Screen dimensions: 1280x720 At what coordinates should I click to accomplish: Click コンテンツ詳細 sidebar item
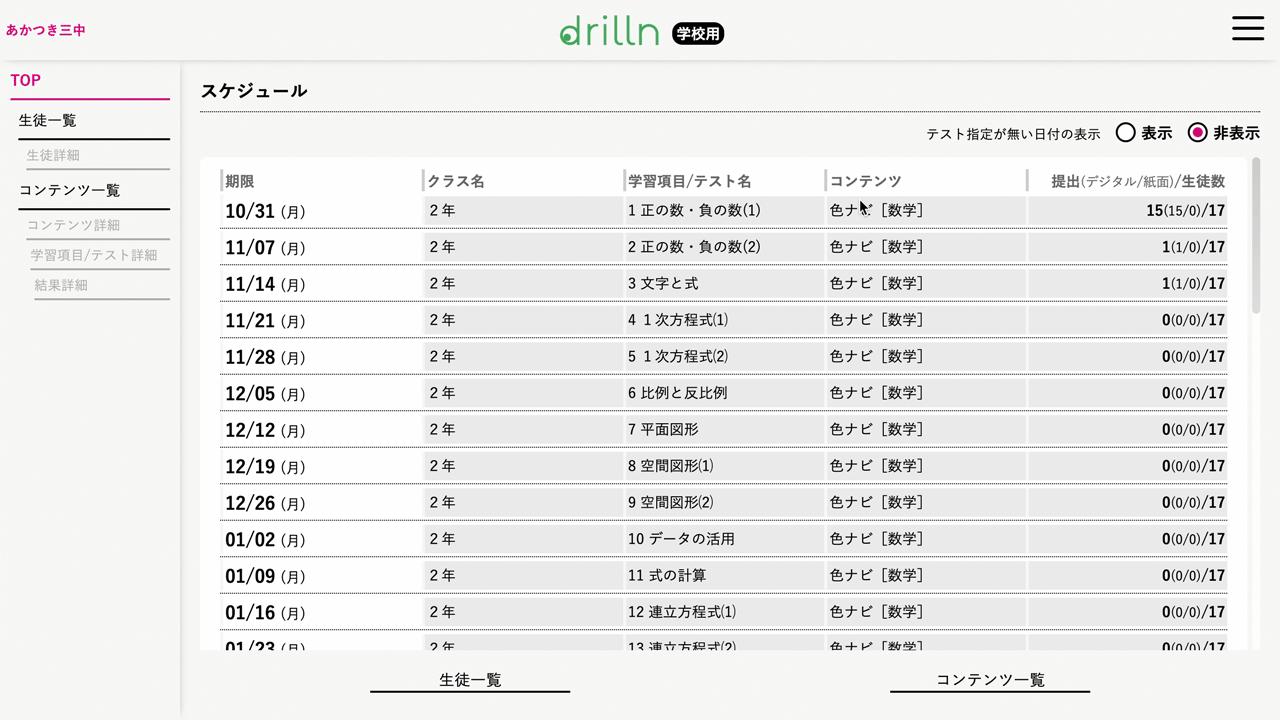pyautogui.click(x=73, y=226)
